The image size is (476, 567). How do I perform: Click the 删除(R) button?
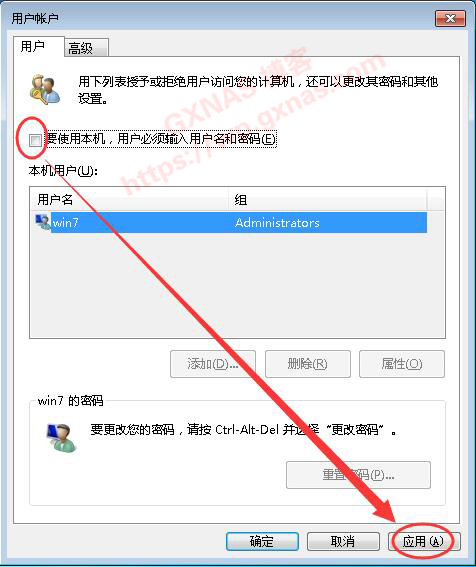[307, 364]
